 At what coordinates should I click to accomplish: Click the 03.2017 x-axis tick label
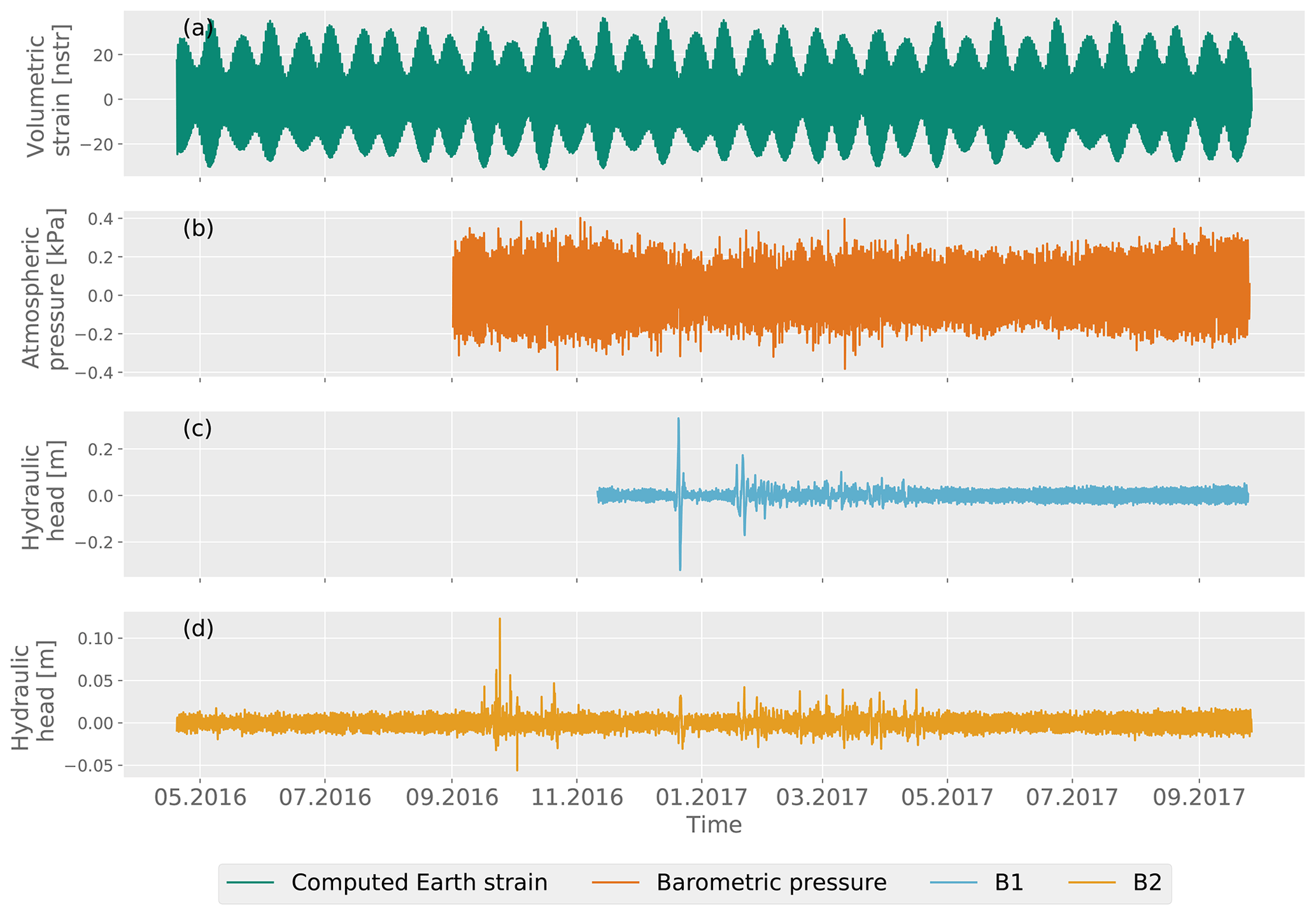pyautogui.click(x=823, y=798)
